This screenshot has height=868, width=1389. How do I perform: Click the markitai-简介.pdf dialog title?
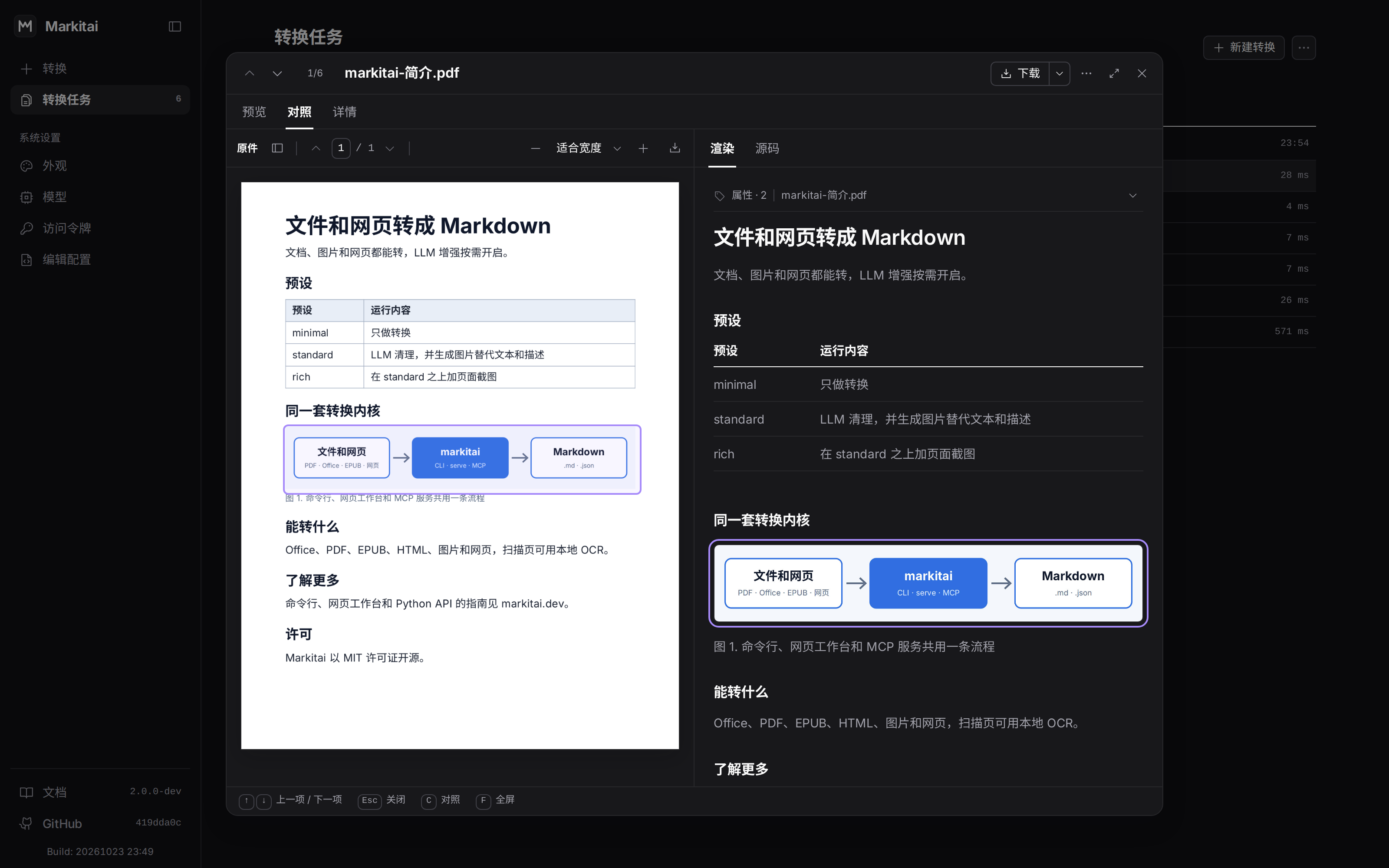point(402,73)
